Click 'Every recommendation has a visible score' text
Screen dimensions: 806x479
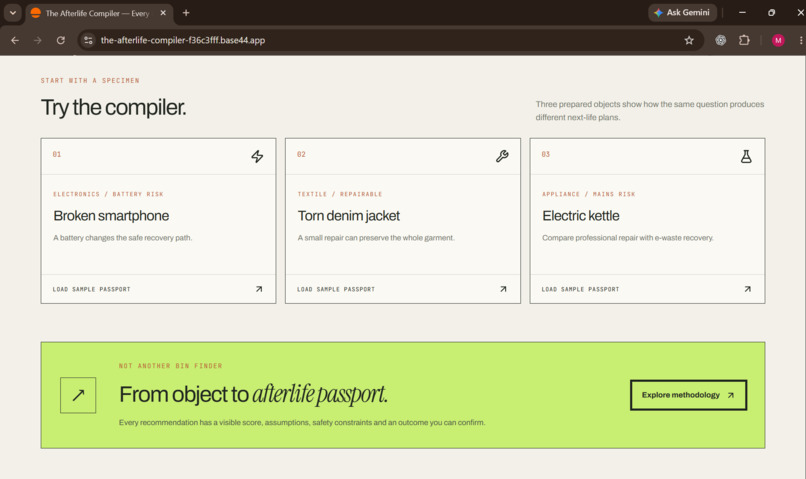302,422
